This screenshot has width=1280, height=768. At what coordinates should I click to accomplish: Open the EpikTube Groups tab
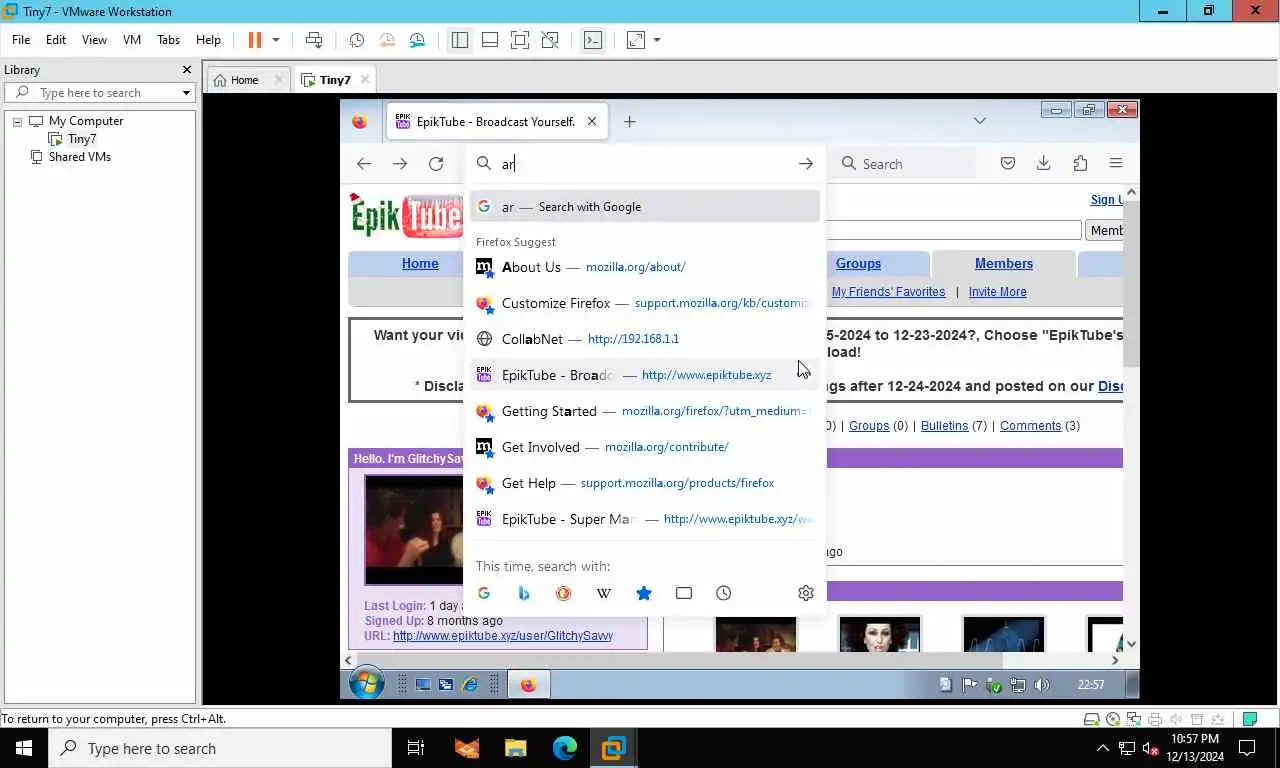858,264
